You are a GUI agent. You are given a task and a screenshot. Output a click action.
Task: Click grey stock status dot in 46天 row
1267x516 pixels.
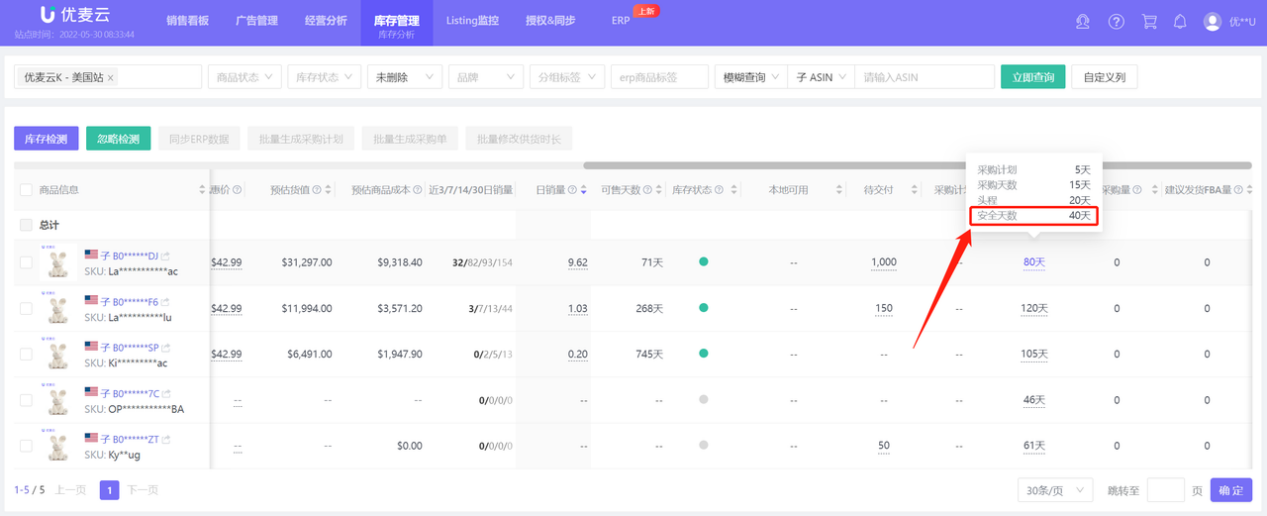[704, 400]
